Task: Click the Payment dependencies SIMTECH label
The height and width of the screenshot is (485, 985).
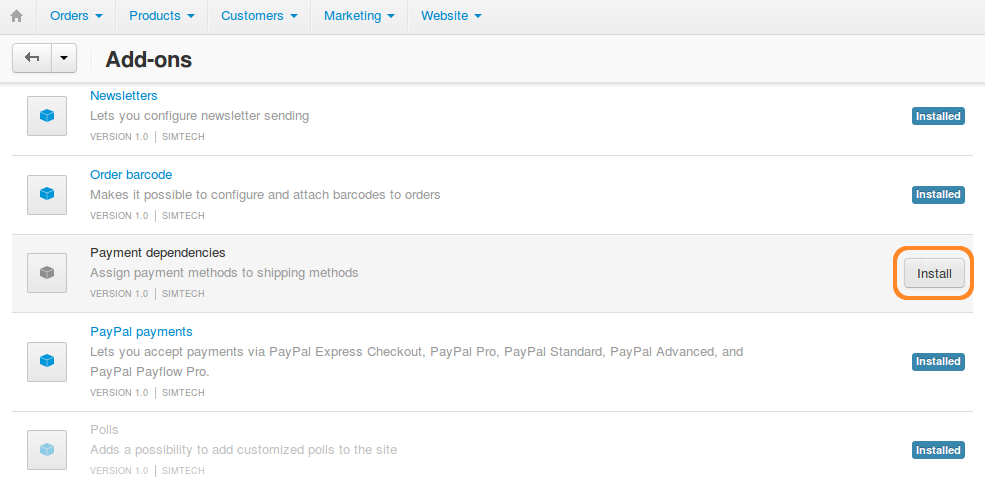Action: click(x=183, y=293)
